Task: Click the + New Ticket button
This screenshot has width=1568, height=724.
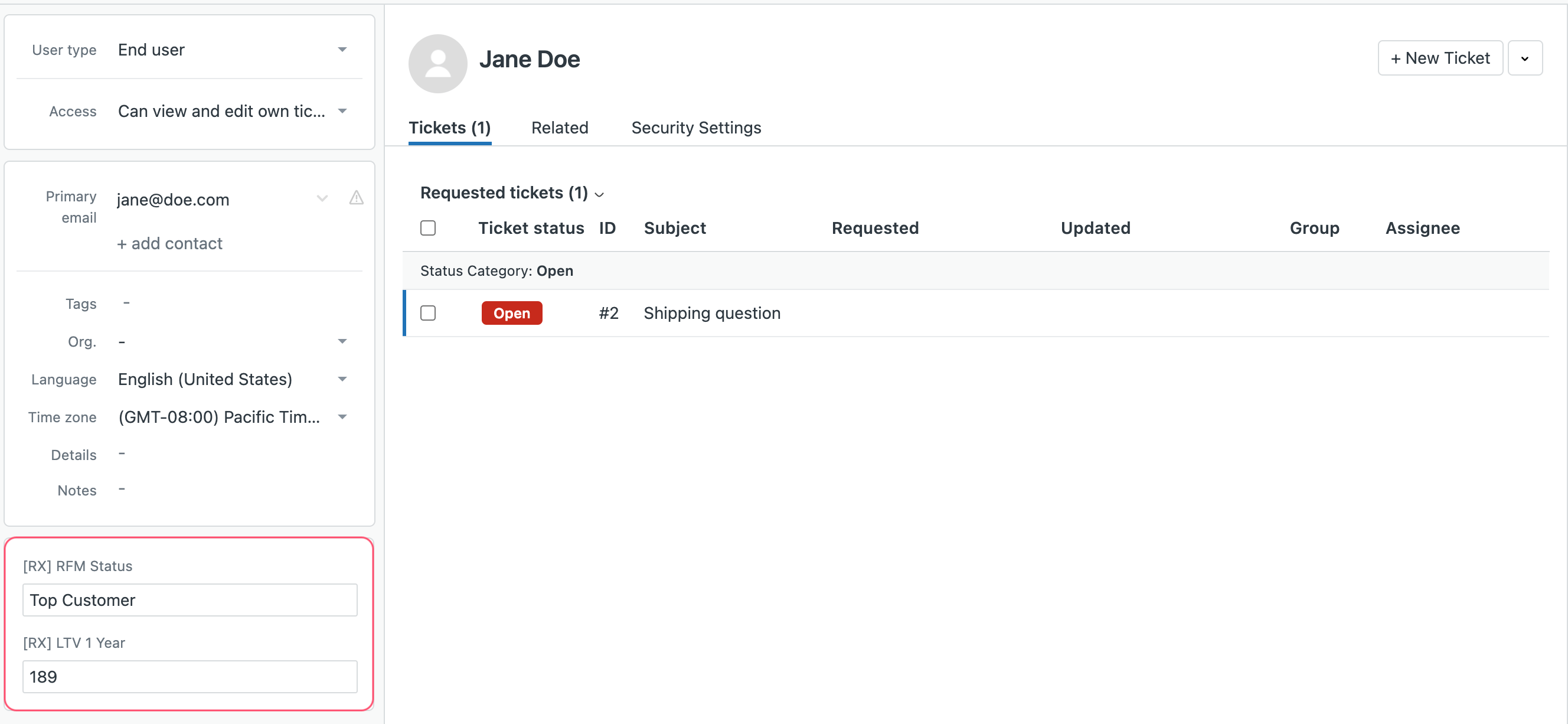Action: (x=1439, y=58)
